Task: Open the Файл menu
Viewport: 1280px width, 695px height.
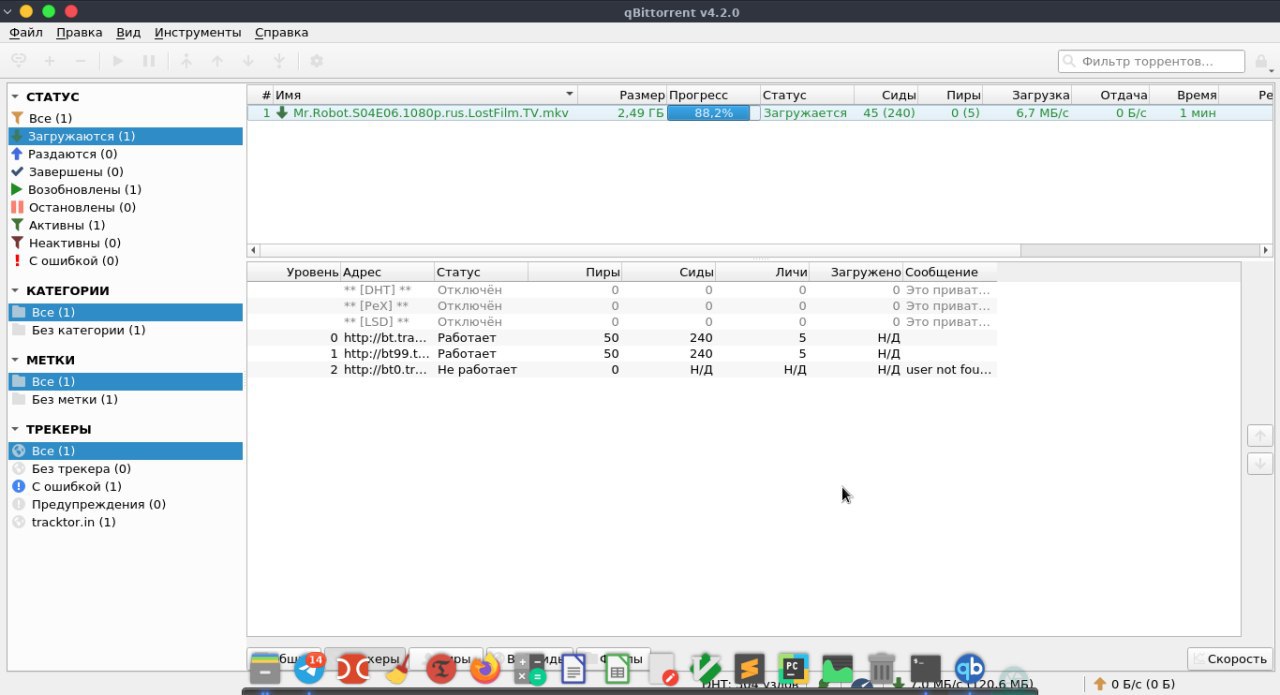Action: point(25,32)
